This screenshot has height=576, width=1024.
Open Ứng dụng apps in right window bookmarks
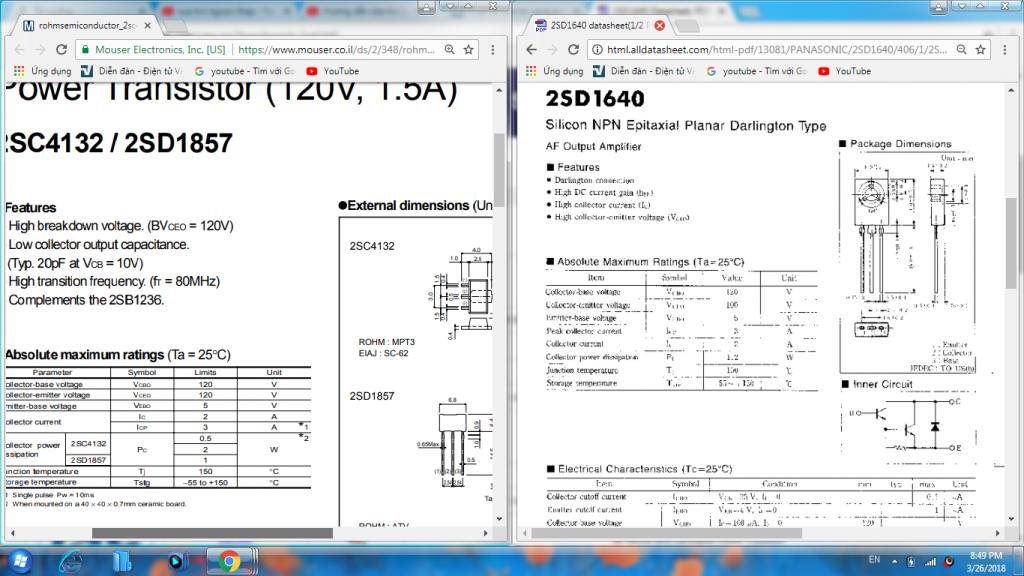(x=554, y=71)
